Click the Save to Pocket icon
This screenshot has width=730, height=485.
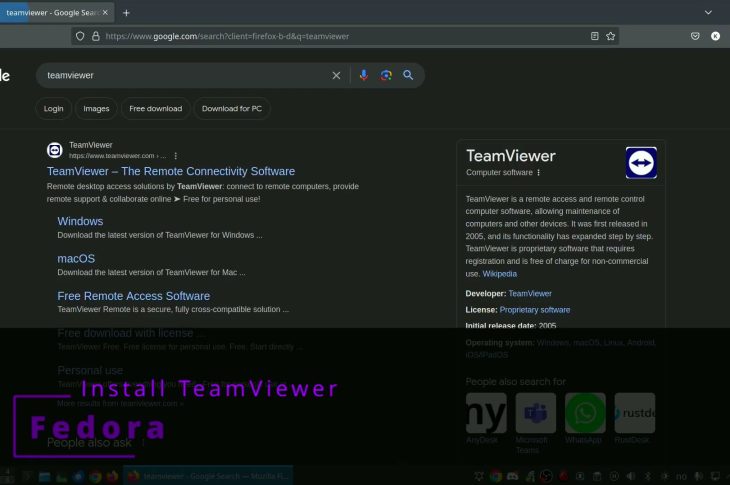pyautogui.click(x=695, y=36)
